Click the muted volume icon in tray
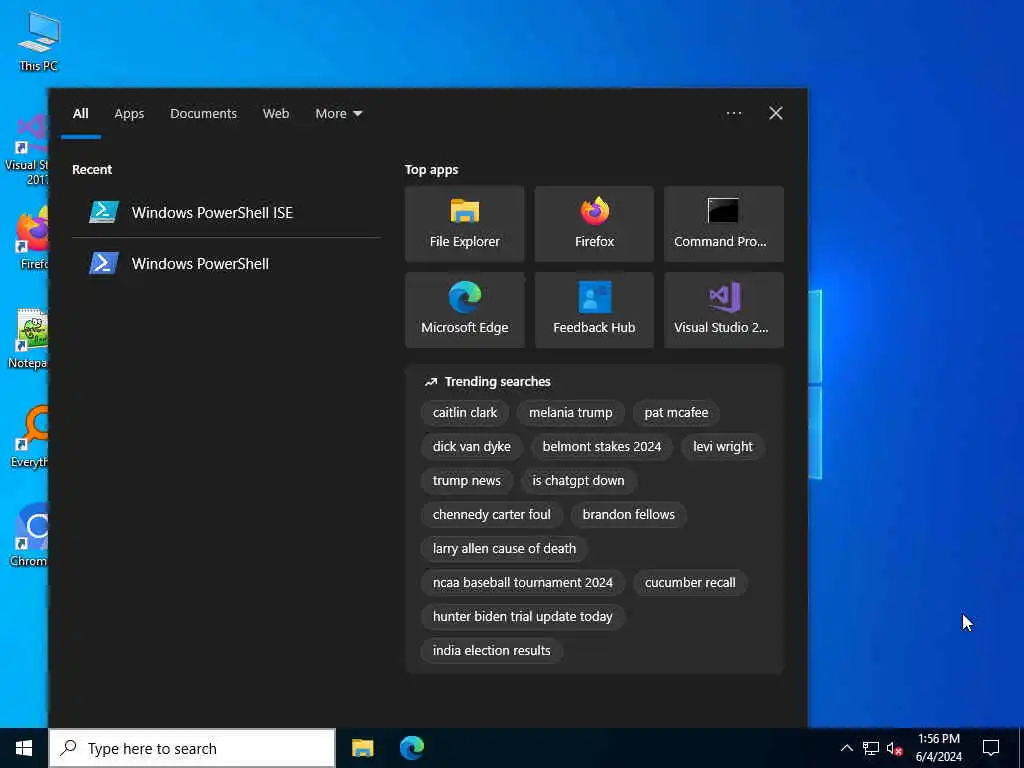Screen dimensions: 1024x768 point(894,748)
